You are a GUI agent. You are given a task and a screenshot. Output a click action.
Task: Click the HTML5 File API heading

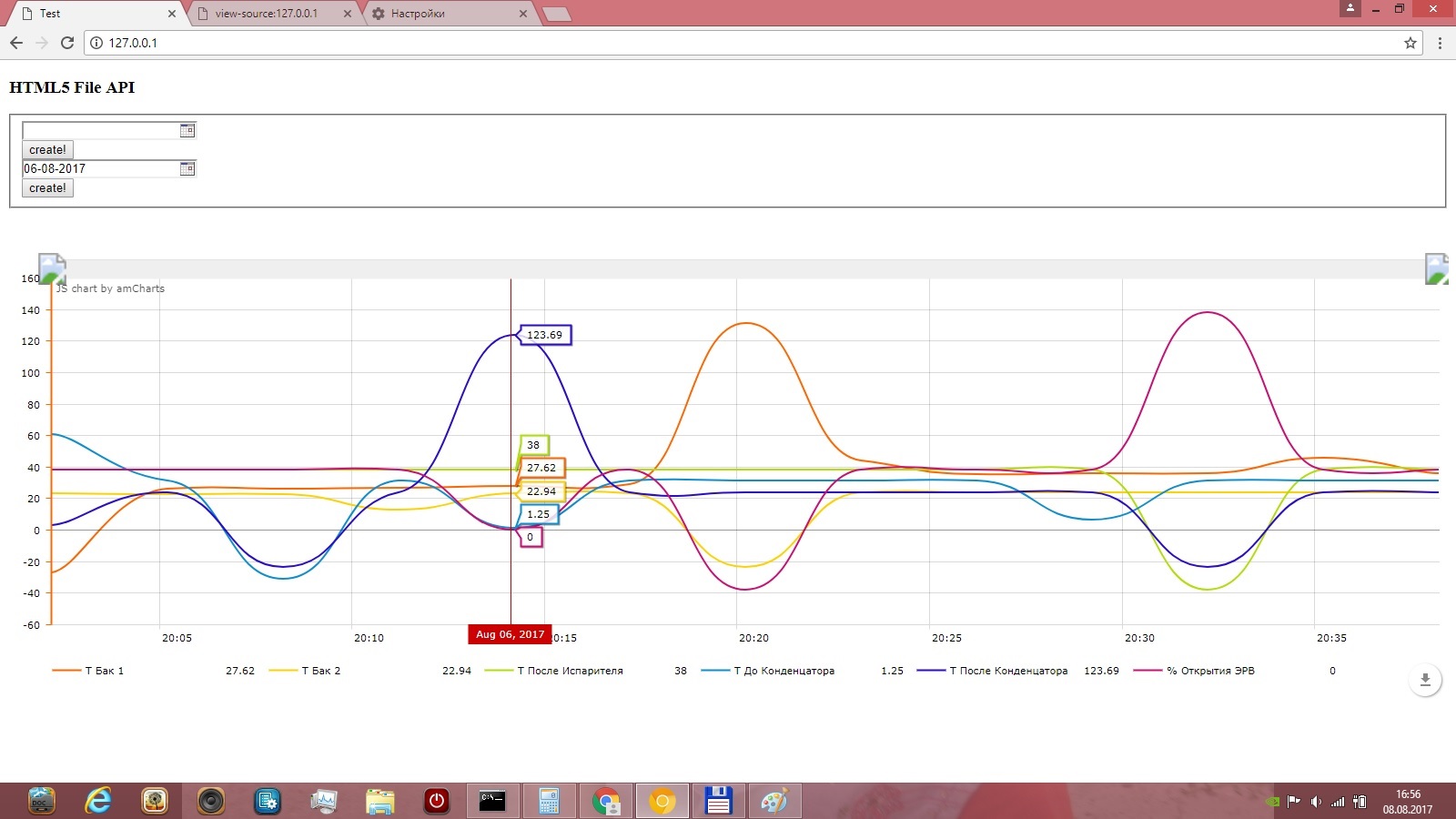(72, 87)
